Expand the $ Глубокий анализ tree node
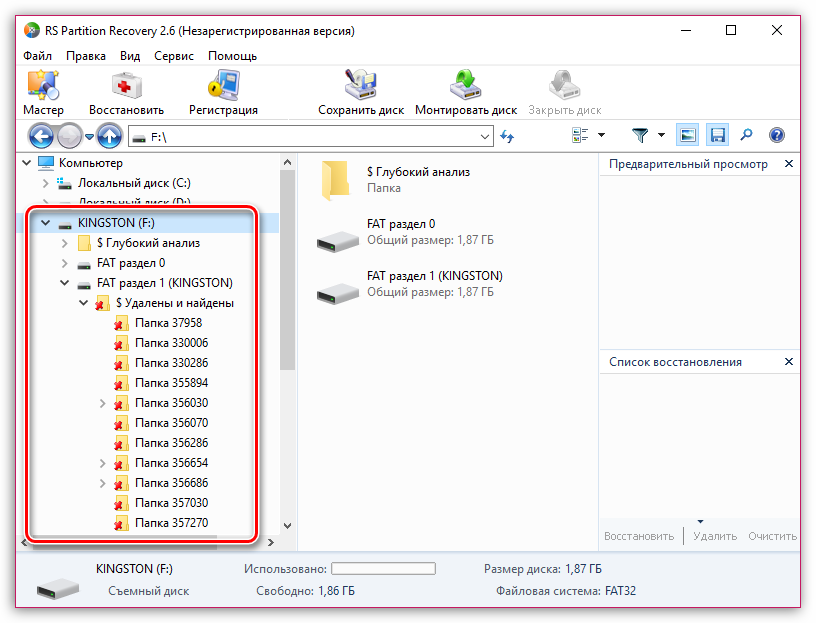Viewport: 816px width, 623px height. [x=65, y=243]
